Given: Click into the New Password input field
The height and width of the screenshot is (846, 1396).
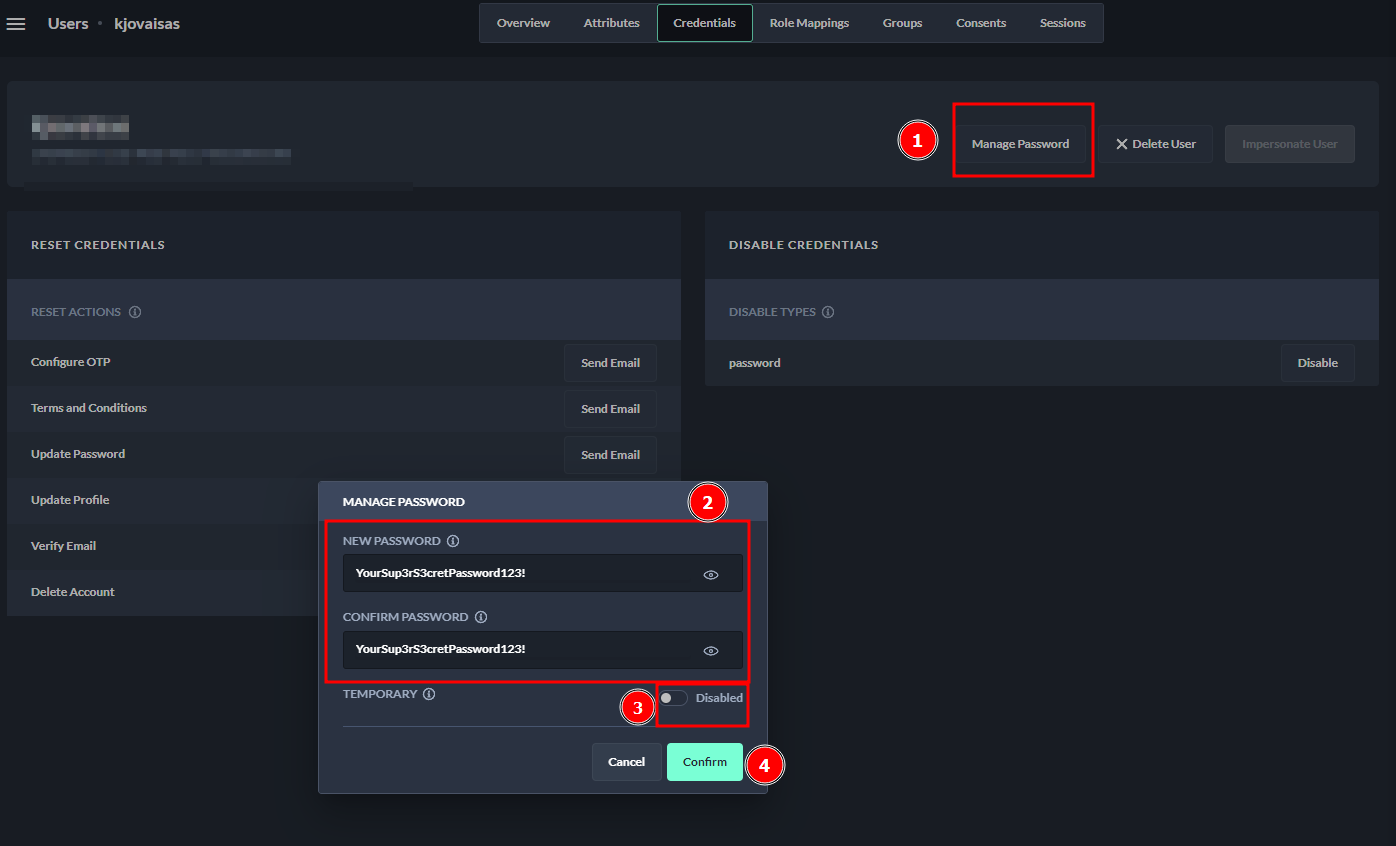Looking at the screenshot, I should click(x=520, y=574).
